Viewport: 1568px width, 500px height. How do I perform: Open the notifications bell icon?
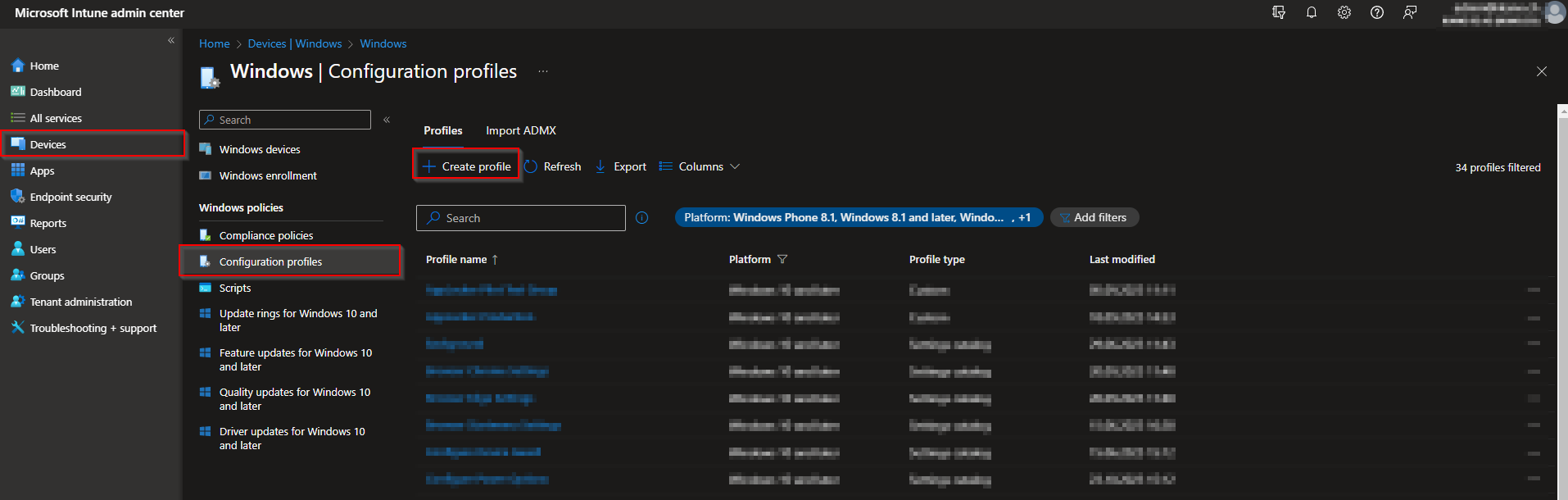coord(1312,12)
